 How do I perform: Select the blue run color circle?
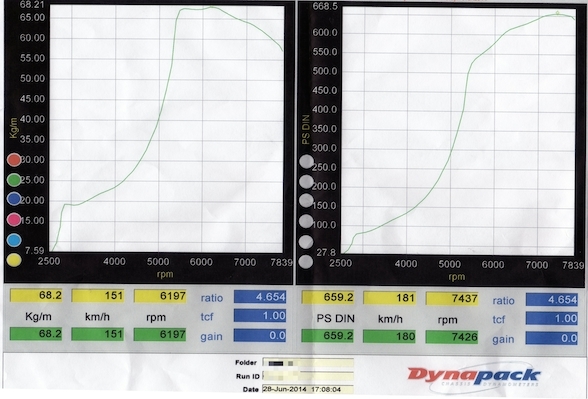pyautogui.click(x=14, y=199)
